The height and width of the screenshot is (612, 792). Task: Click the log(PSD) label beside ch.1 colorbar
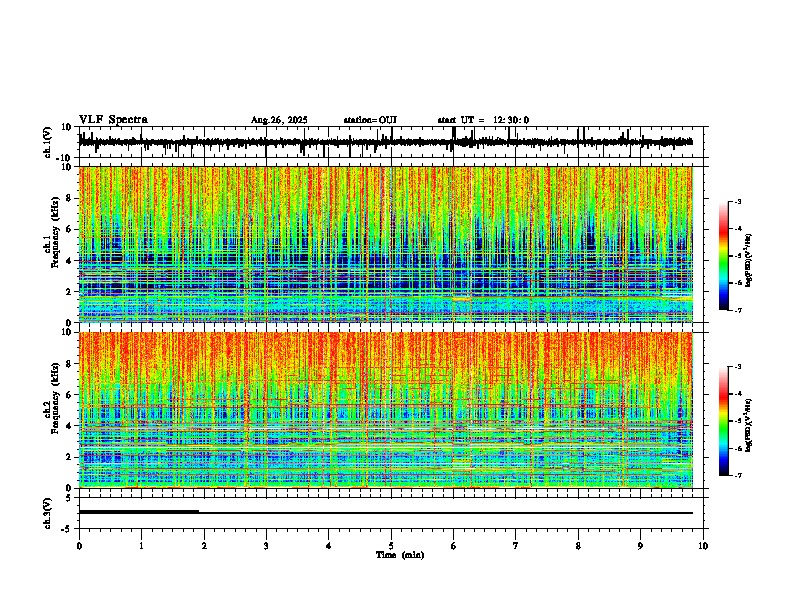click(x=748, y=261)
